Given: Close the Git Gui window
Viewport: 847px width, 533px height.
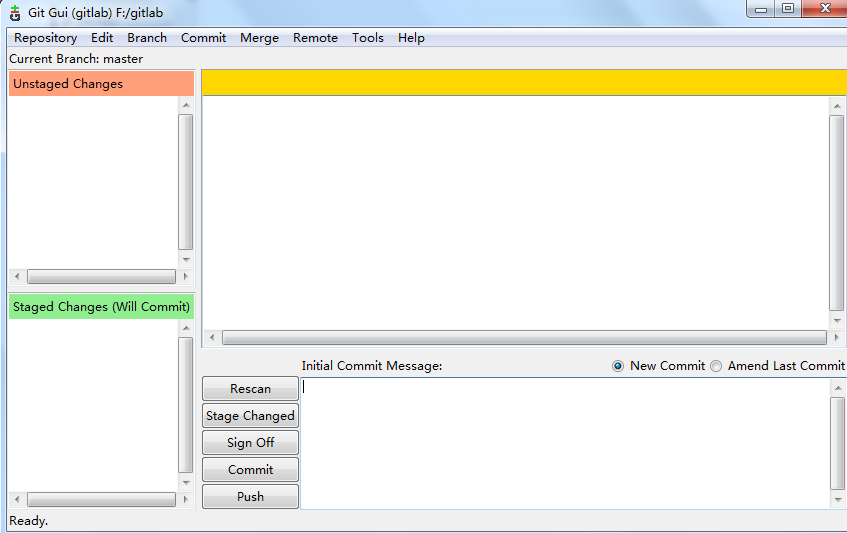Looking at the screenshot, I should tap(825, 9).
